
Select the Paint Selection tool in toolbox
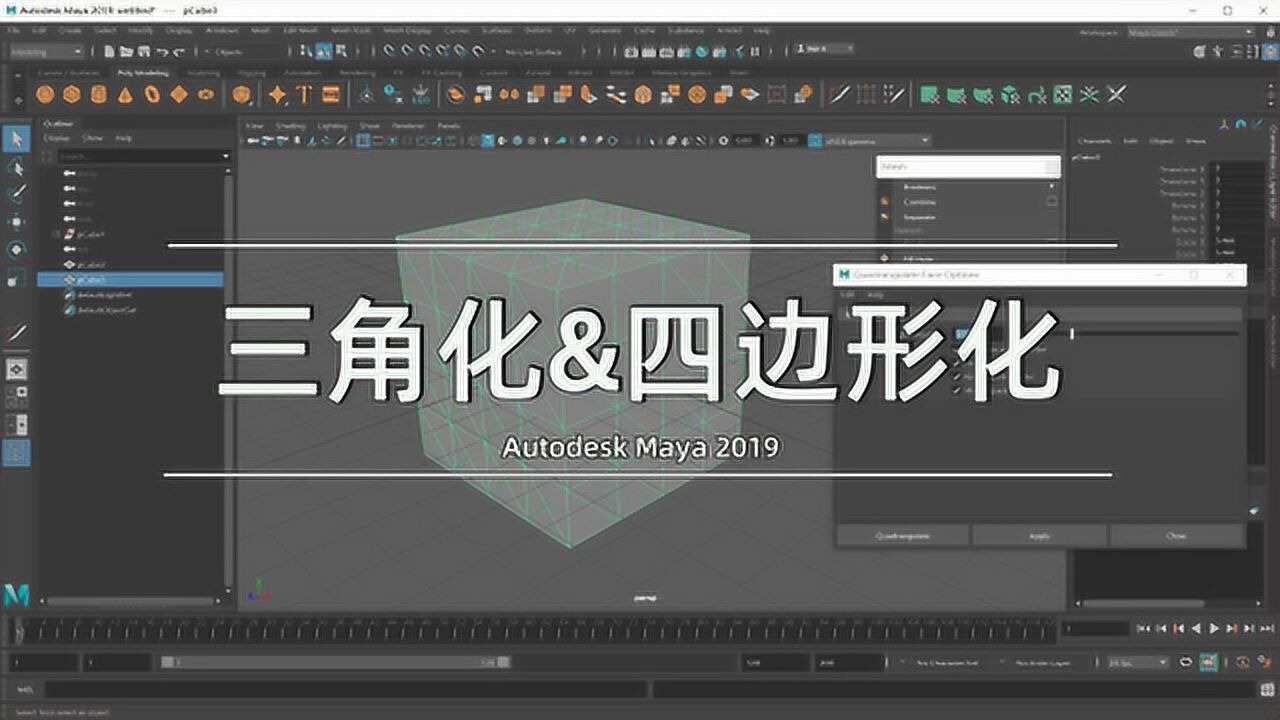point(16,194)
